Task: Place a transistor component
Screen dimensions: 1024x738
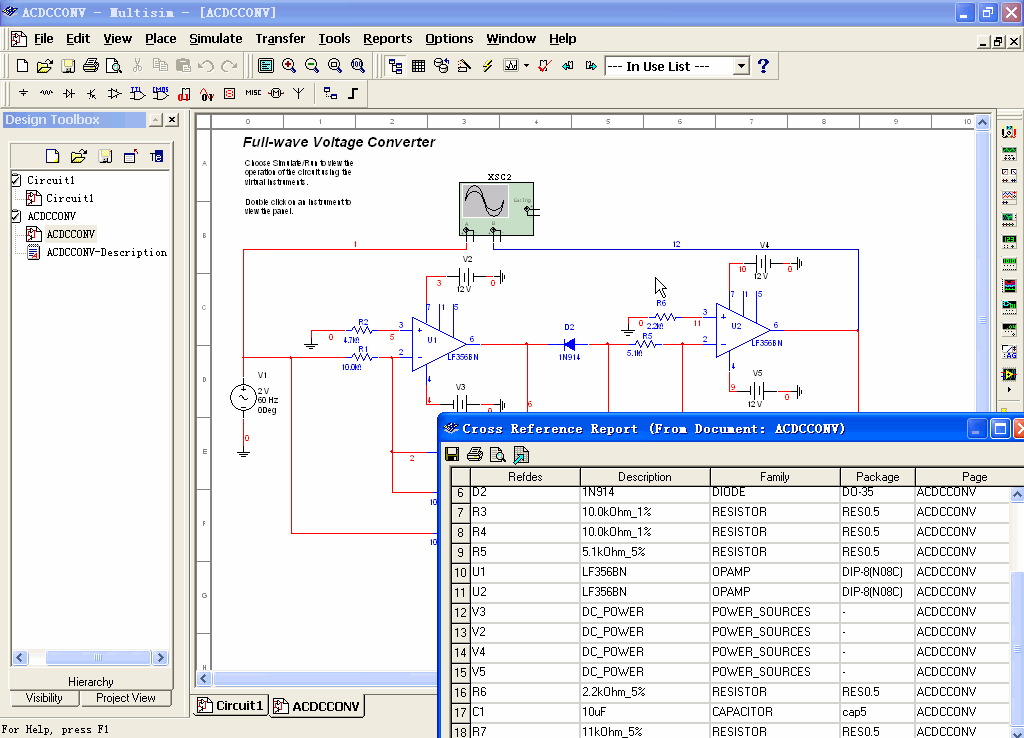Action: point(91,93)
